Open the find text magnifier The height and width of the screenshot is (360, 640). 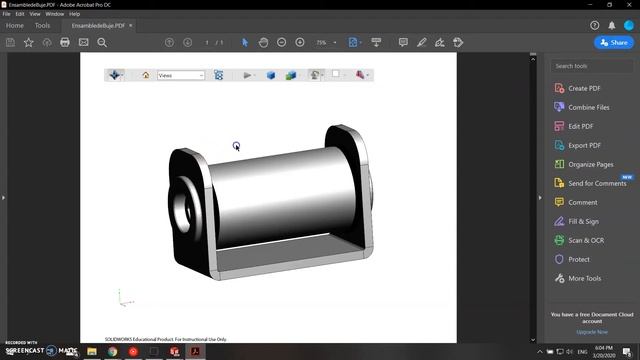[102, 42]
